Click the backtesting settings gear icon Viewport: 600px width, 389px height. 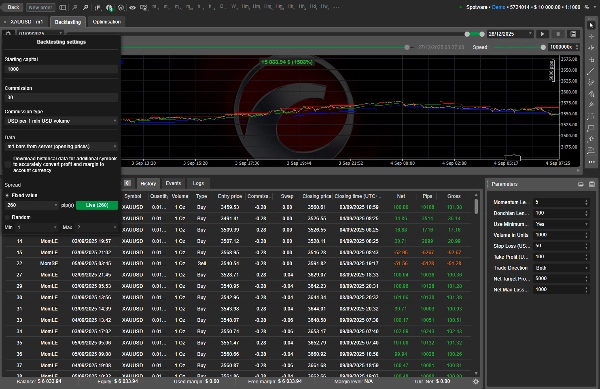point(8,34)
